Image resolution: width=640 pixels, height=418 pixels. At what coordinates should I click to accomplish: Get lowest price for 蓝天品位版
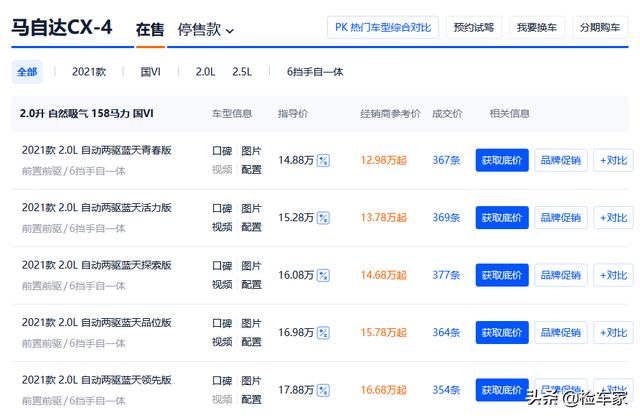pos(502,333)
